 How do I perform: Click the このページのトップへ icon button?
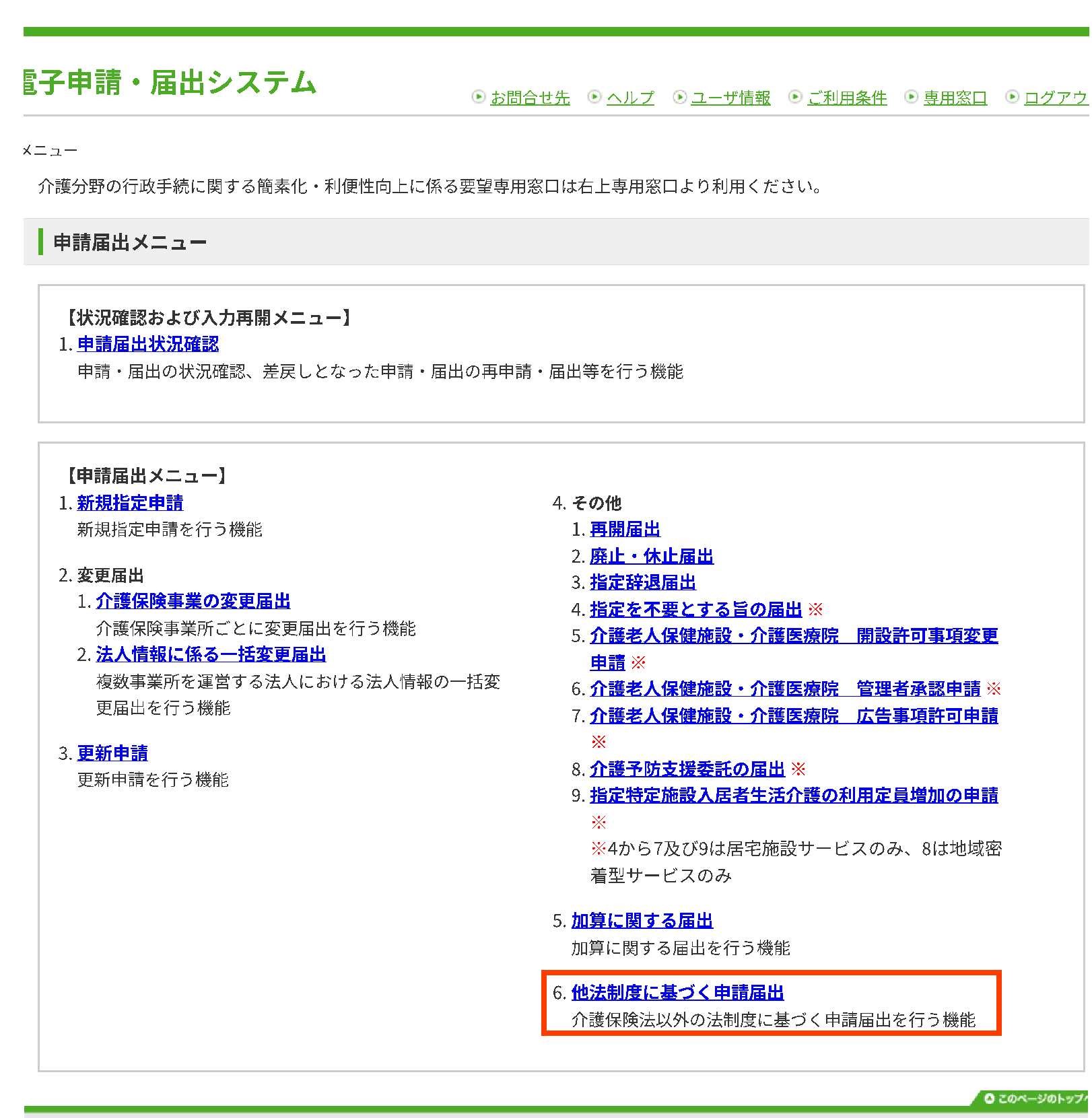pyautogui.click(x=1030, y=1100)
